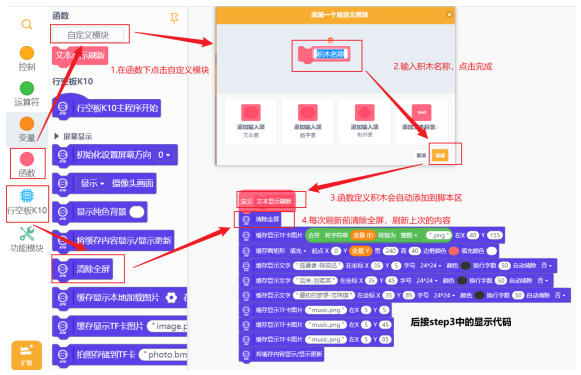Screen dimensions: 581x375
Task: Edit music.png field on Y 85 image row
Action: [326, 339]
